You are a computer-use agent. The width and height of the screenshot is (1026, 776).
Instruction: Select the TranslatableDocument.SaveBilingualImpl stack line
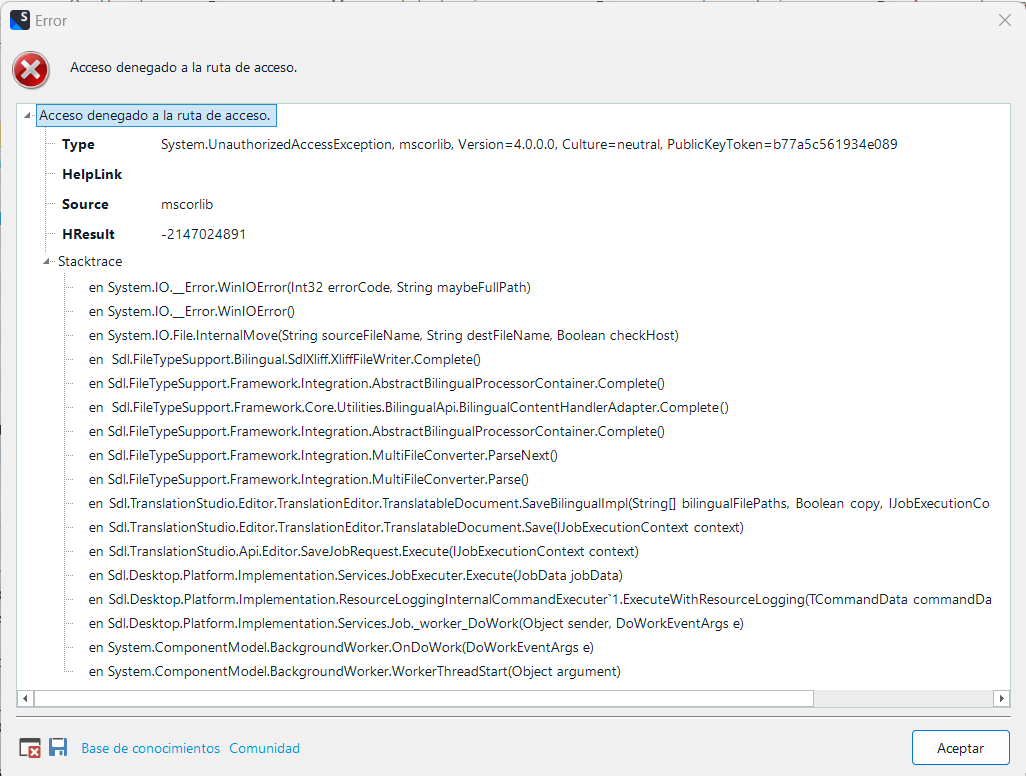(539, 504)
